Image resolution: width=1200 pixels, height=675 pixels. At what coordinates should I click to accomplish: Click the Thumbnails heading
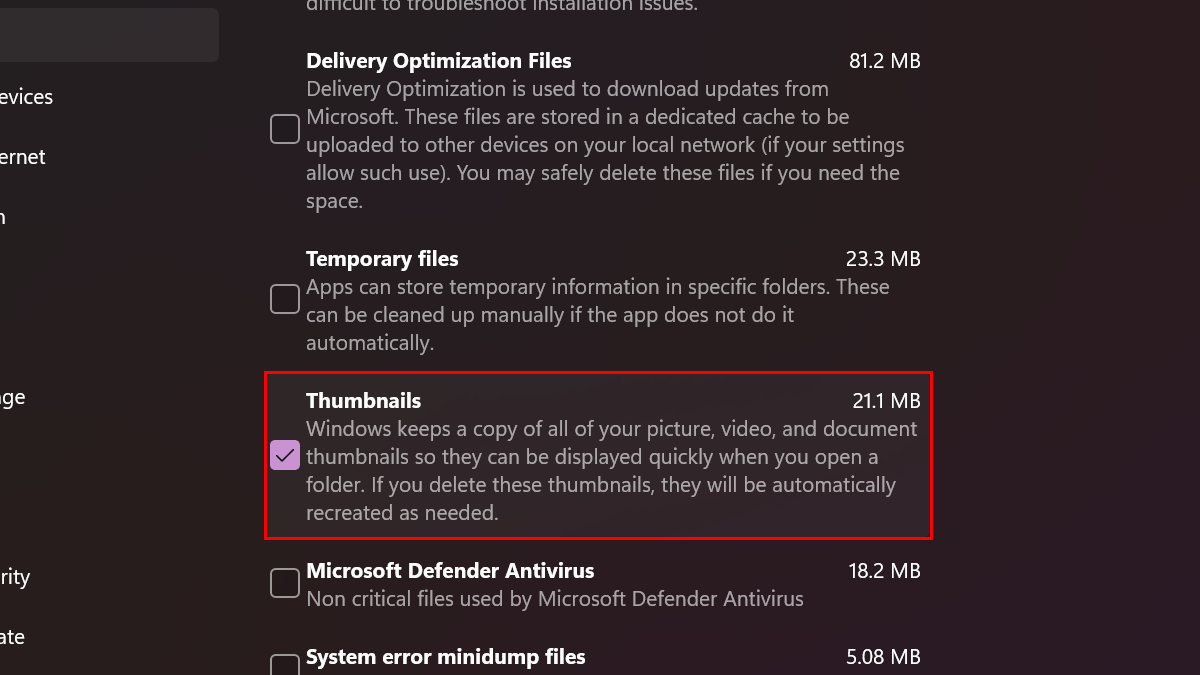(363, 401)
